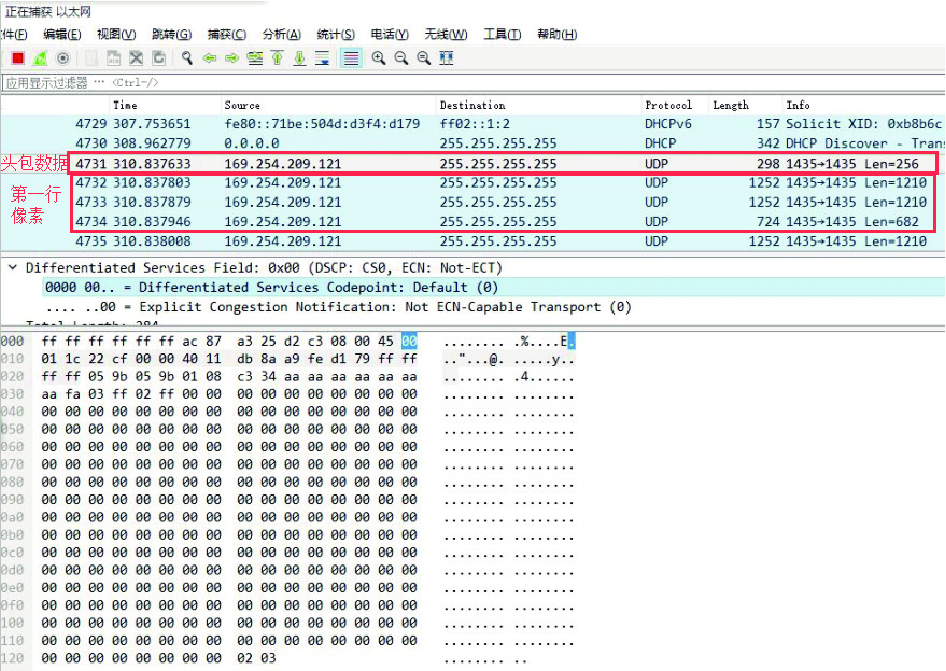
Task: Zoom in the main window text
Action: pos(378,59)
